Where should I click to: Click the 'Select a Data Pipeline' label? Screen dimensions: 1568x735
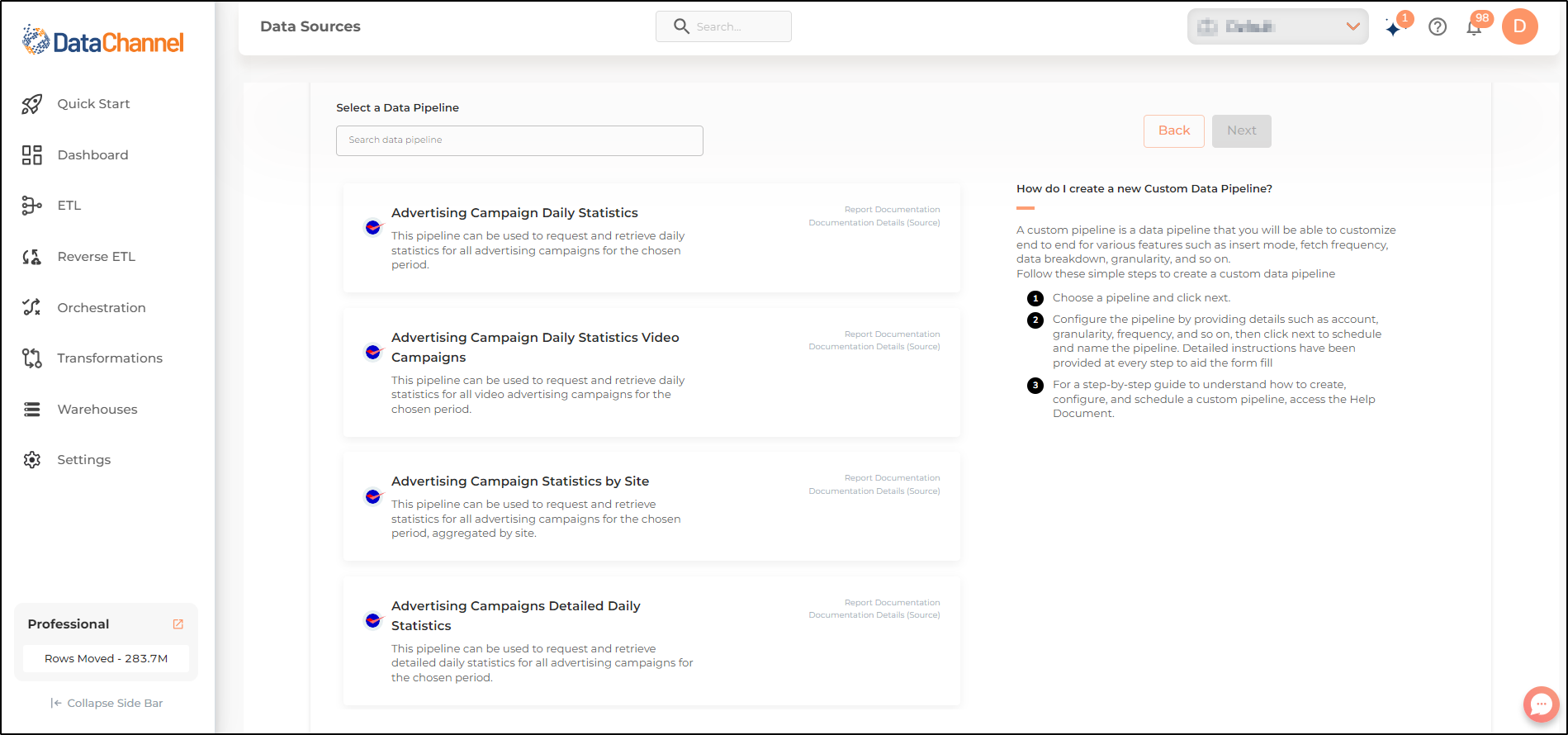click(397, 108)
